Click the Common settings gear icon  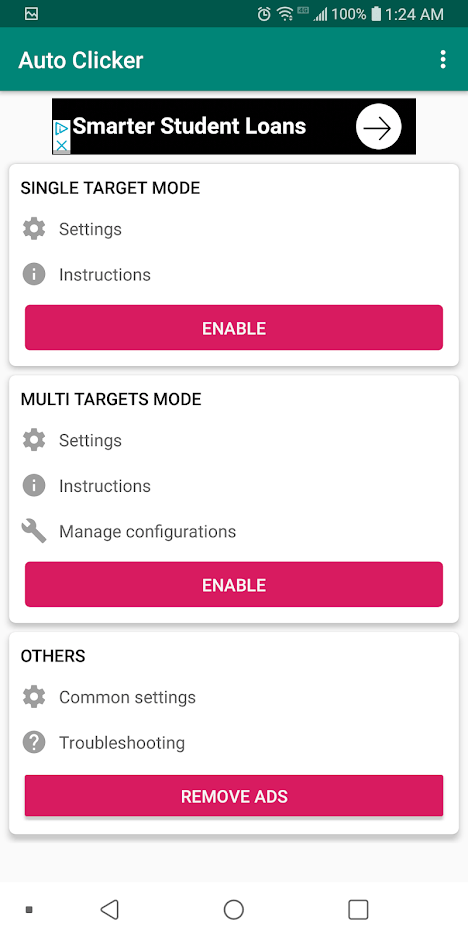[34, 697]
